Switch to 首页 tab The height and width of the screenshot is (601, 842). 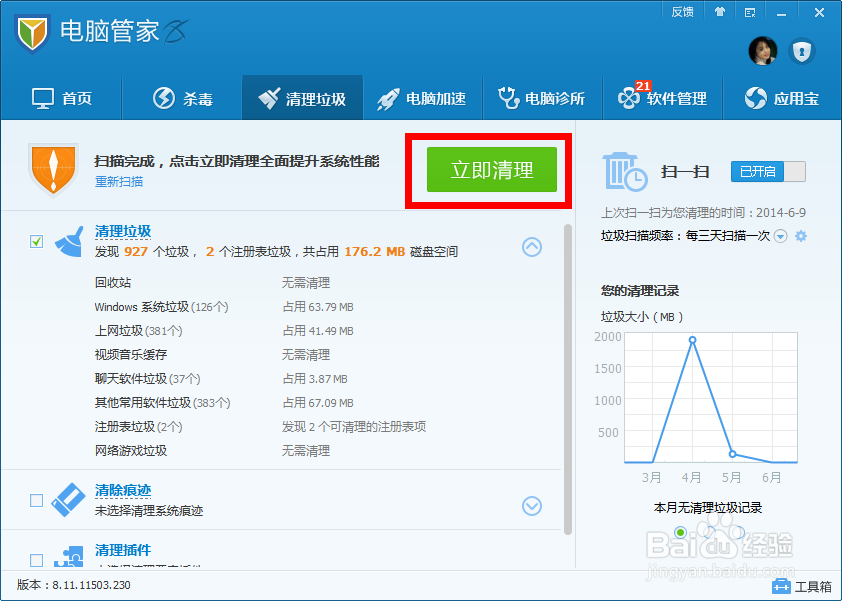point(62,98)
